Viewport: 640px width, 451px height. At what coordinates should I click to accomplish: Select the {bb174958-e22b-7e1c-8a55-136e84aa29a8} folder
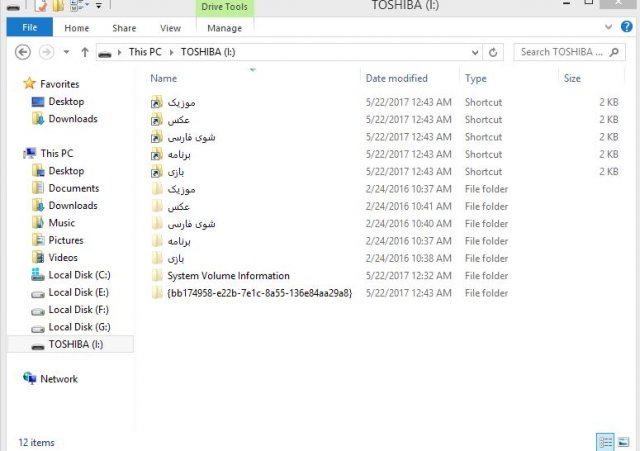pyautogui.click(x=259, y=293)
